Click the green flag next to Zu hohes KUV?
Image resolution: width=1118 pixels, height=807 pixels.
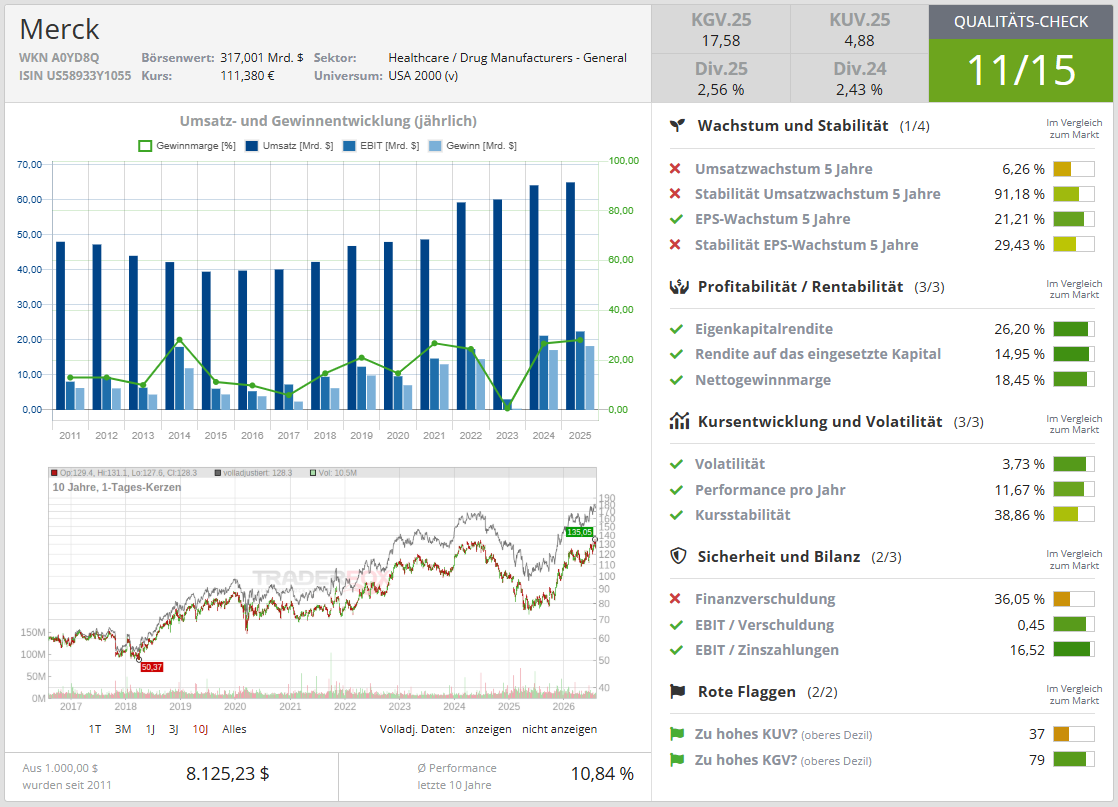(677, 734)
